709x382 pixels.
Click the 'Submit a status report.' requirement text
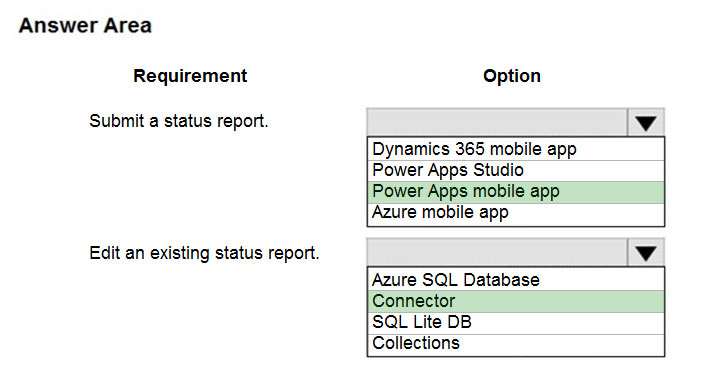click(179, 121)
